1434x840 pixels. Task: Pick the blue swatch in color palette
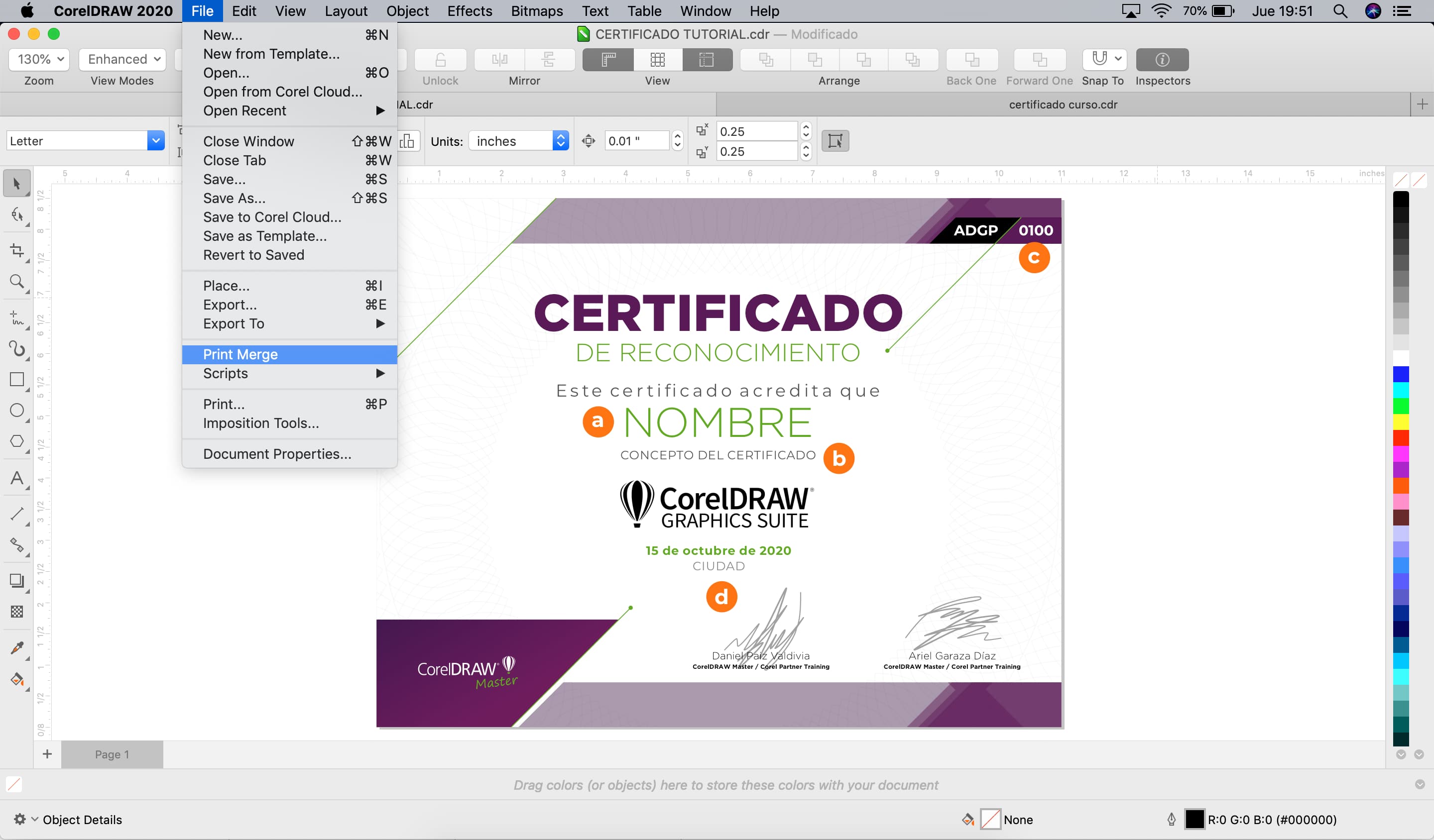click(x=1401, y=374)
